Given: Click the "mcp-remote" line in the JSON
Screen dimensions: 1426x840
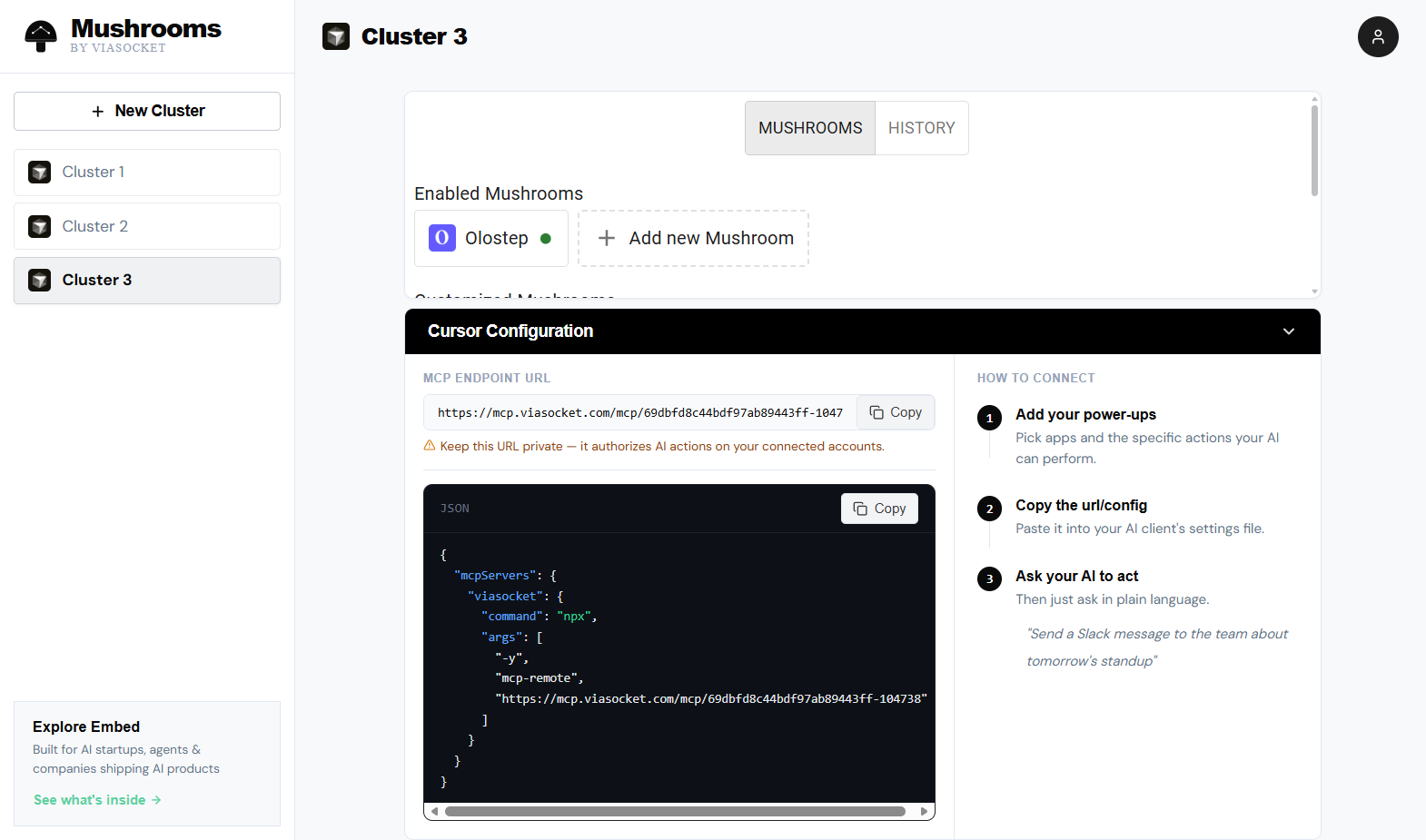Looking at the screenshot, I should click(540, 678).
